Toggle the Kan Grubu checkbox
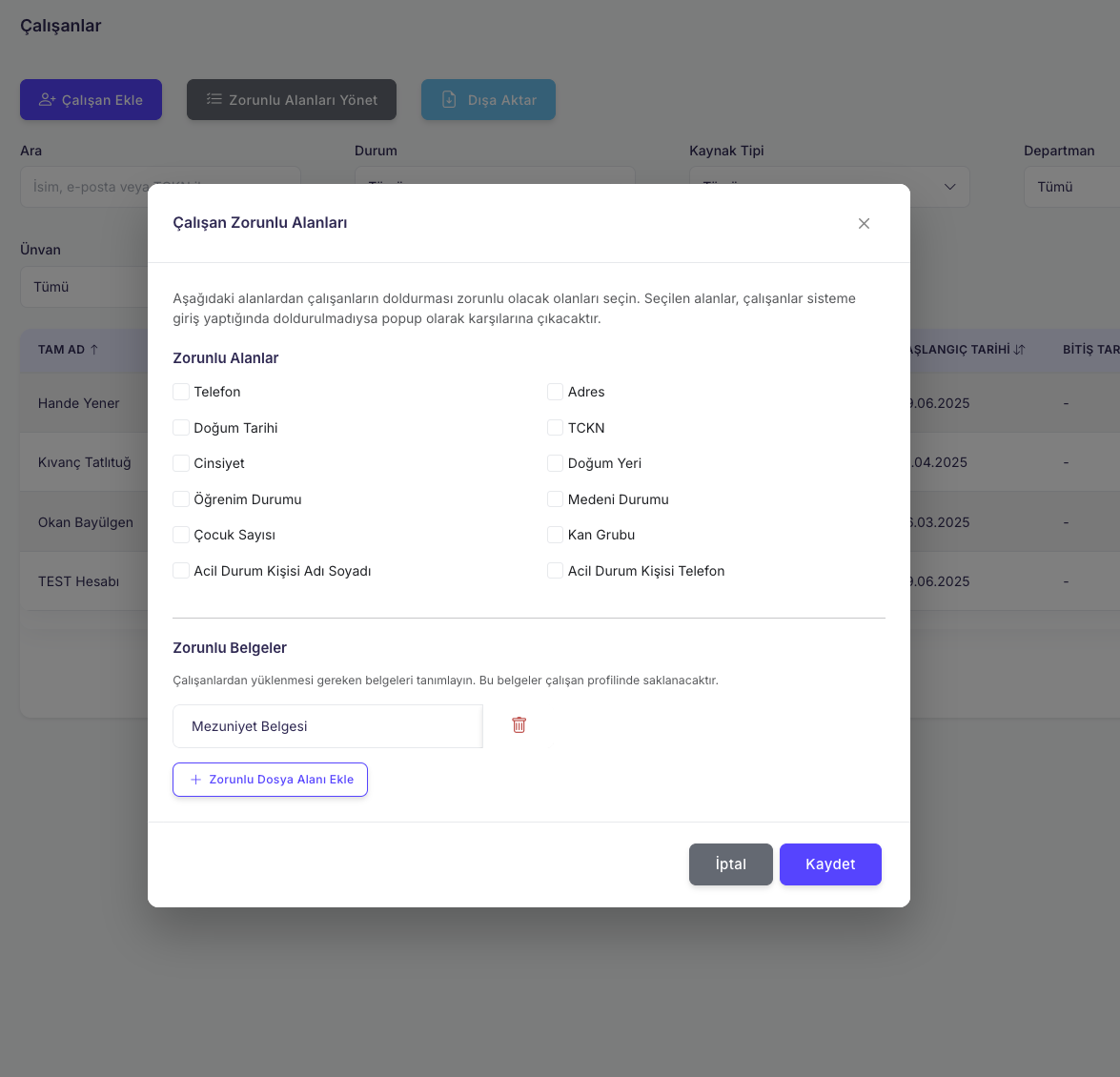This screenshot has height=1077, width=1120. [555, 535]
